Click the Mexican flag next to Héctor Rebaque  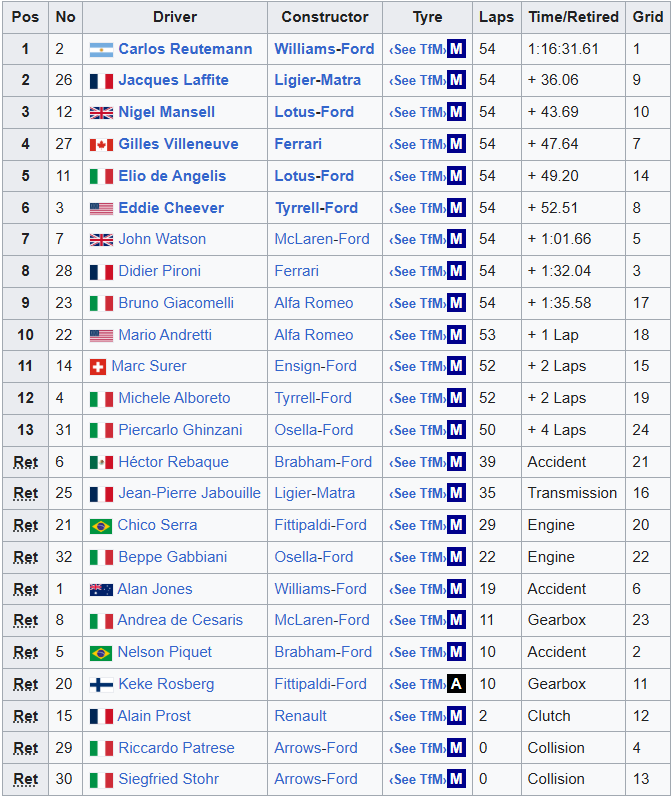click(x=101, y=462)
